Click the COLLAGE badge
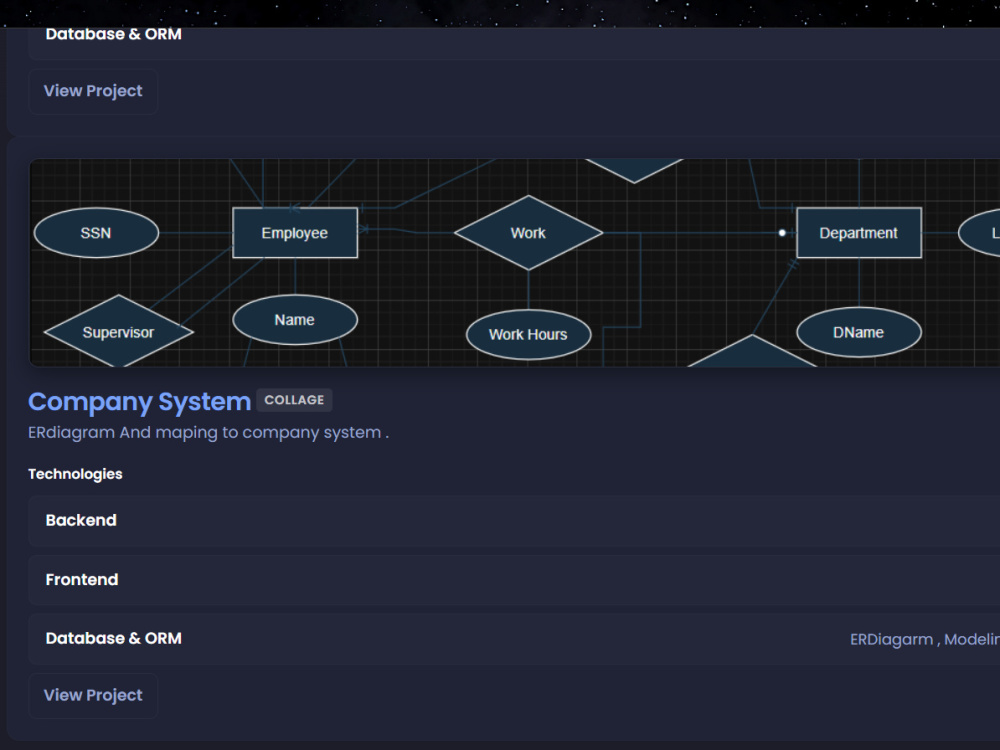The width and height of the screenshot is (1000, 750). [294, 400]
